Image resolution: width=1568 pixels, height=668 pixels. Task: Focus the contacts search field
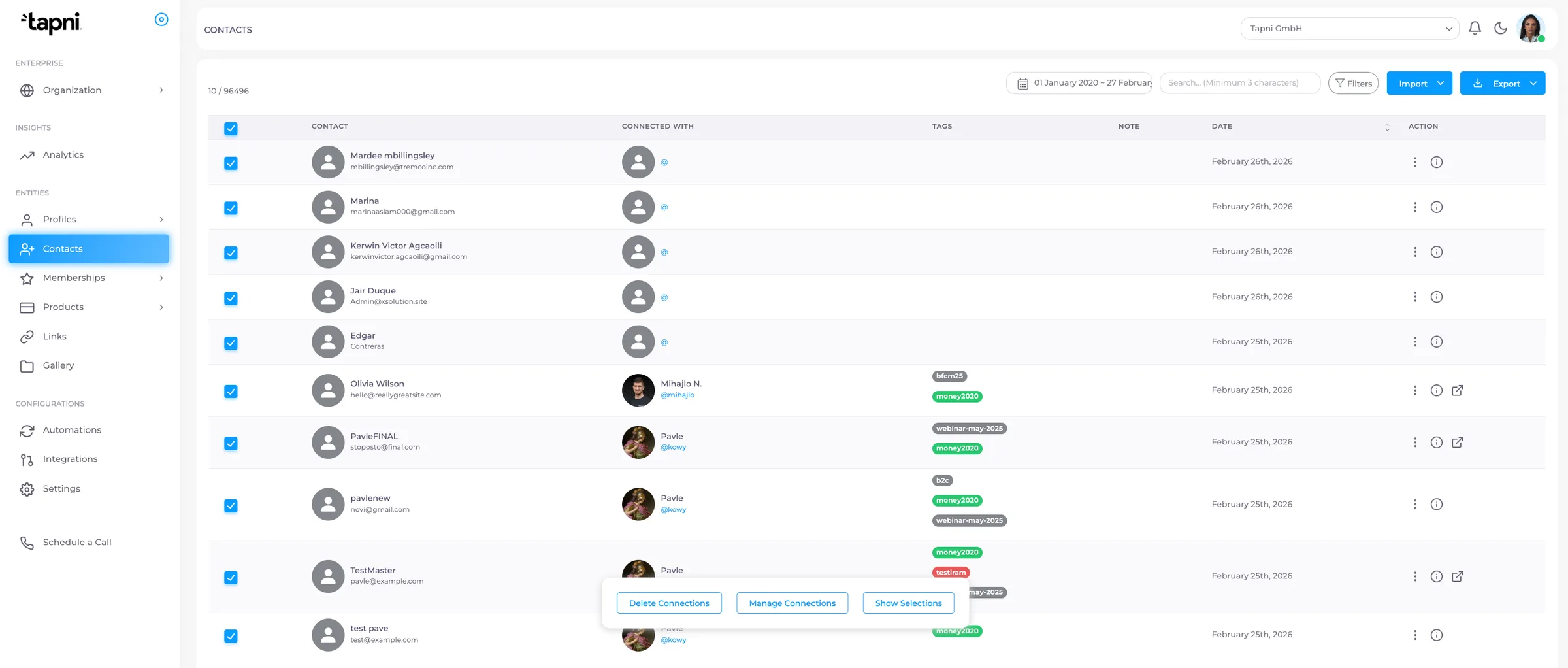pyautogui.click(x=1239, y=83)
